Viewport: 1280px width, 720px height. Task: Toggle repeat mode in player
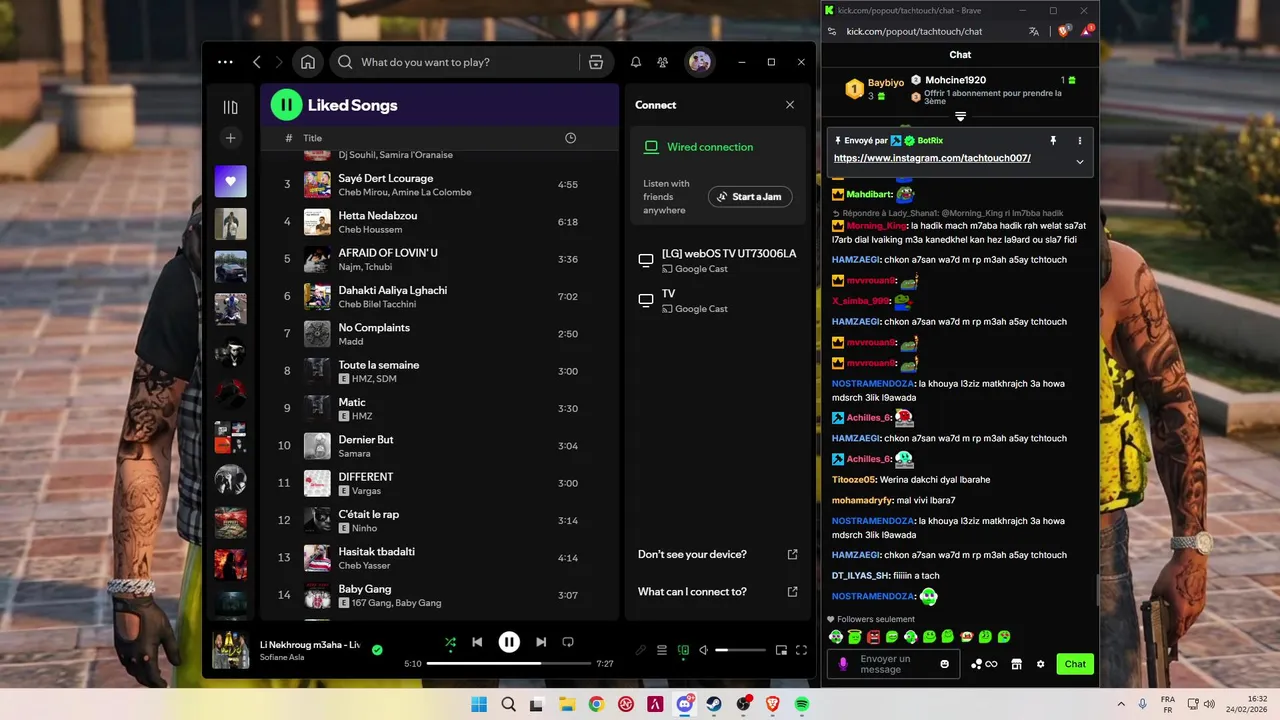tap(568, 642)
